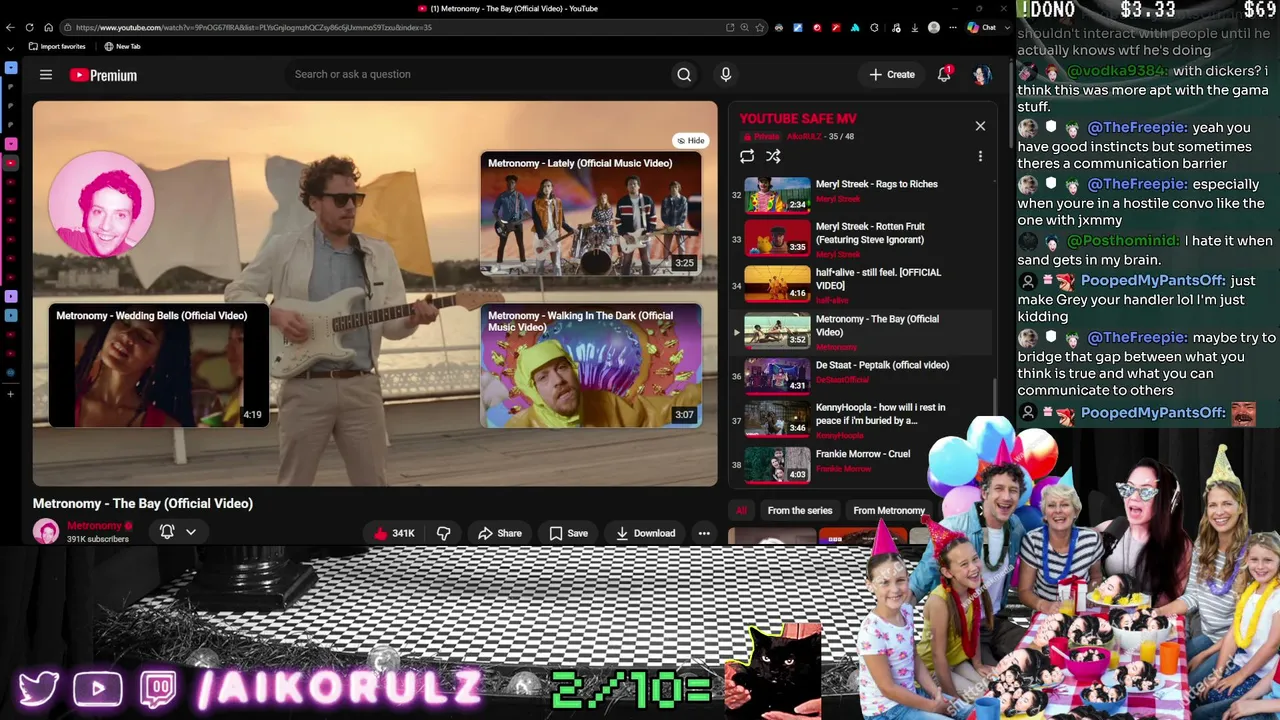
Task: Select the All filter chip
Action: coord(741,511)
